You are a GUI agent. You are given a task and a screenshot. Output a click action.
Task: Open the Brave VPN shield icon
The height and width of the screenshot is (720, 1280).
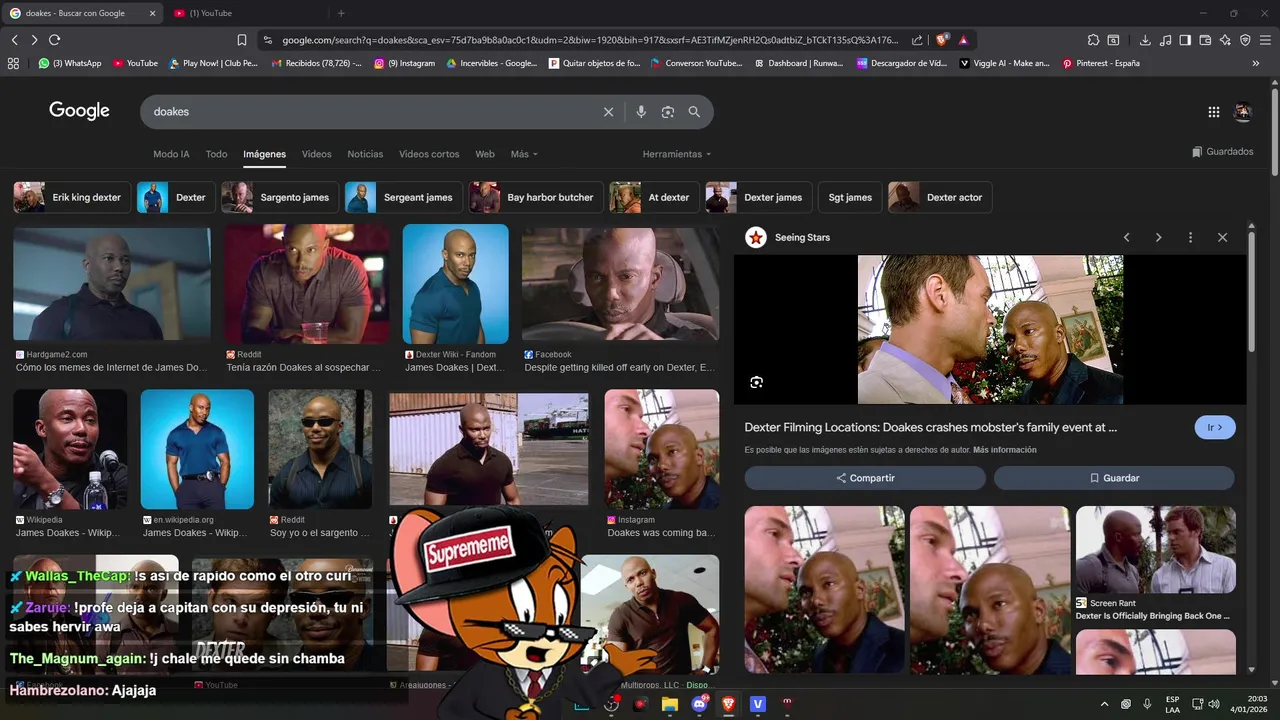1245,40
